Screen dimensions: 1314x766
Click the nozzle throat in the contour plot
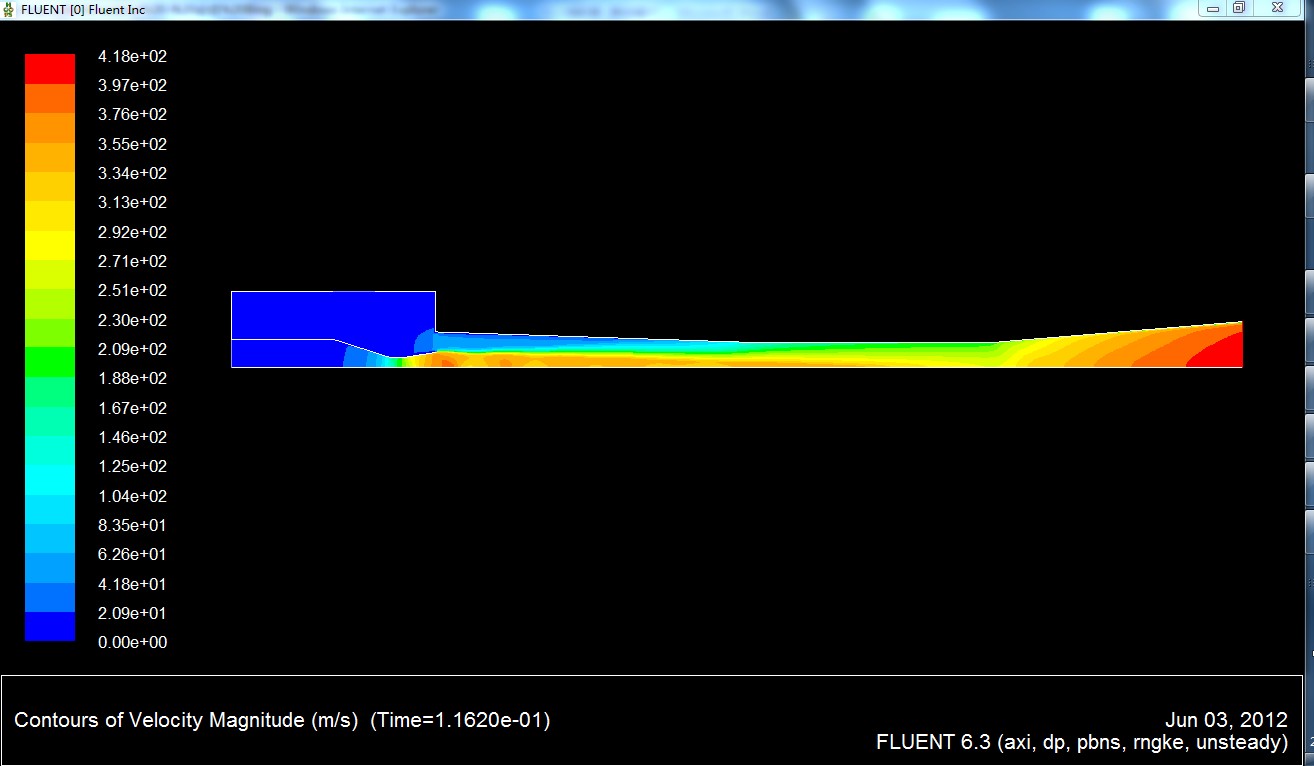coord(395,361)
